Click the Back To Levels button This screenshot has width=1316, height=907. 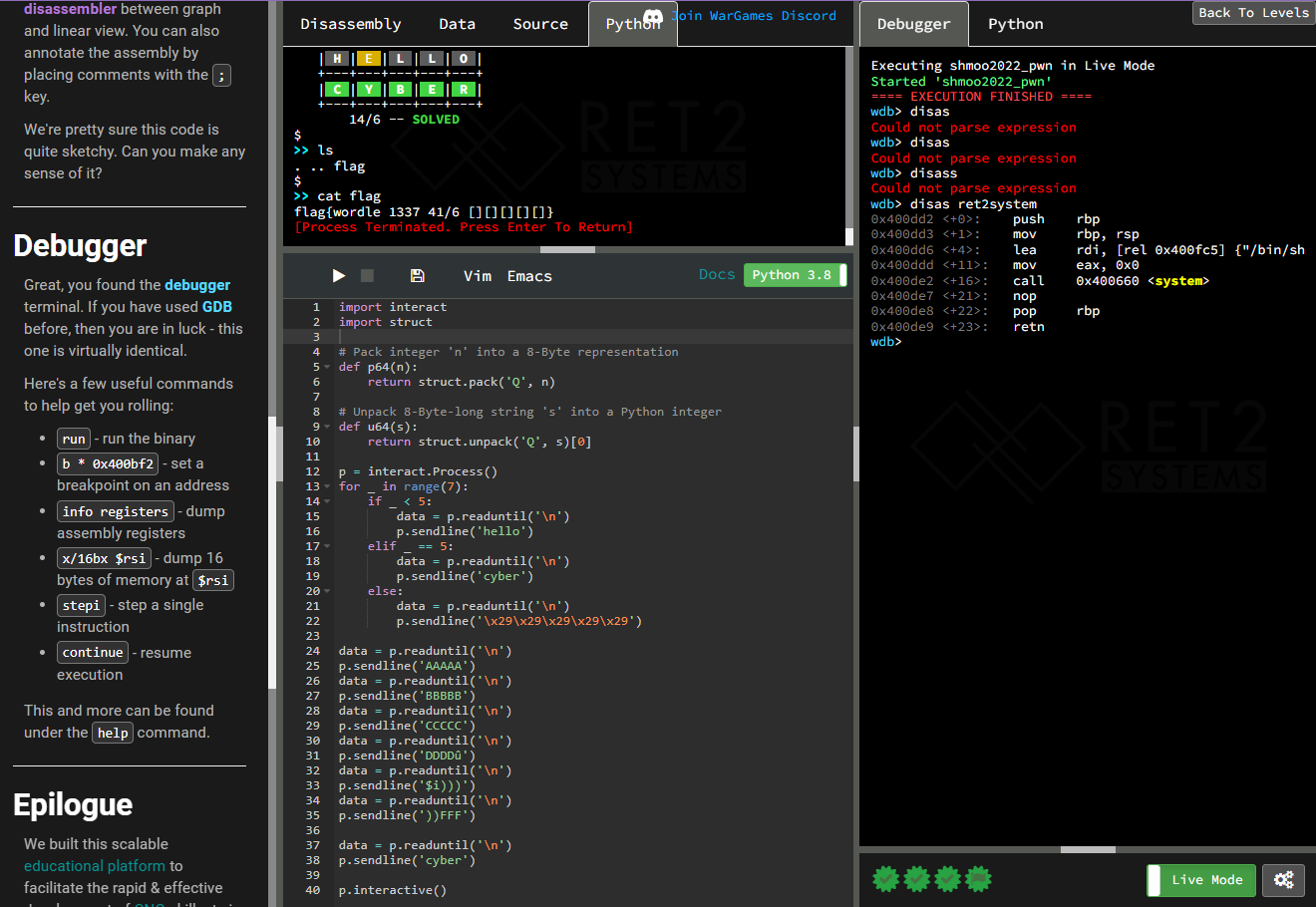click(x=1253, y=13)
